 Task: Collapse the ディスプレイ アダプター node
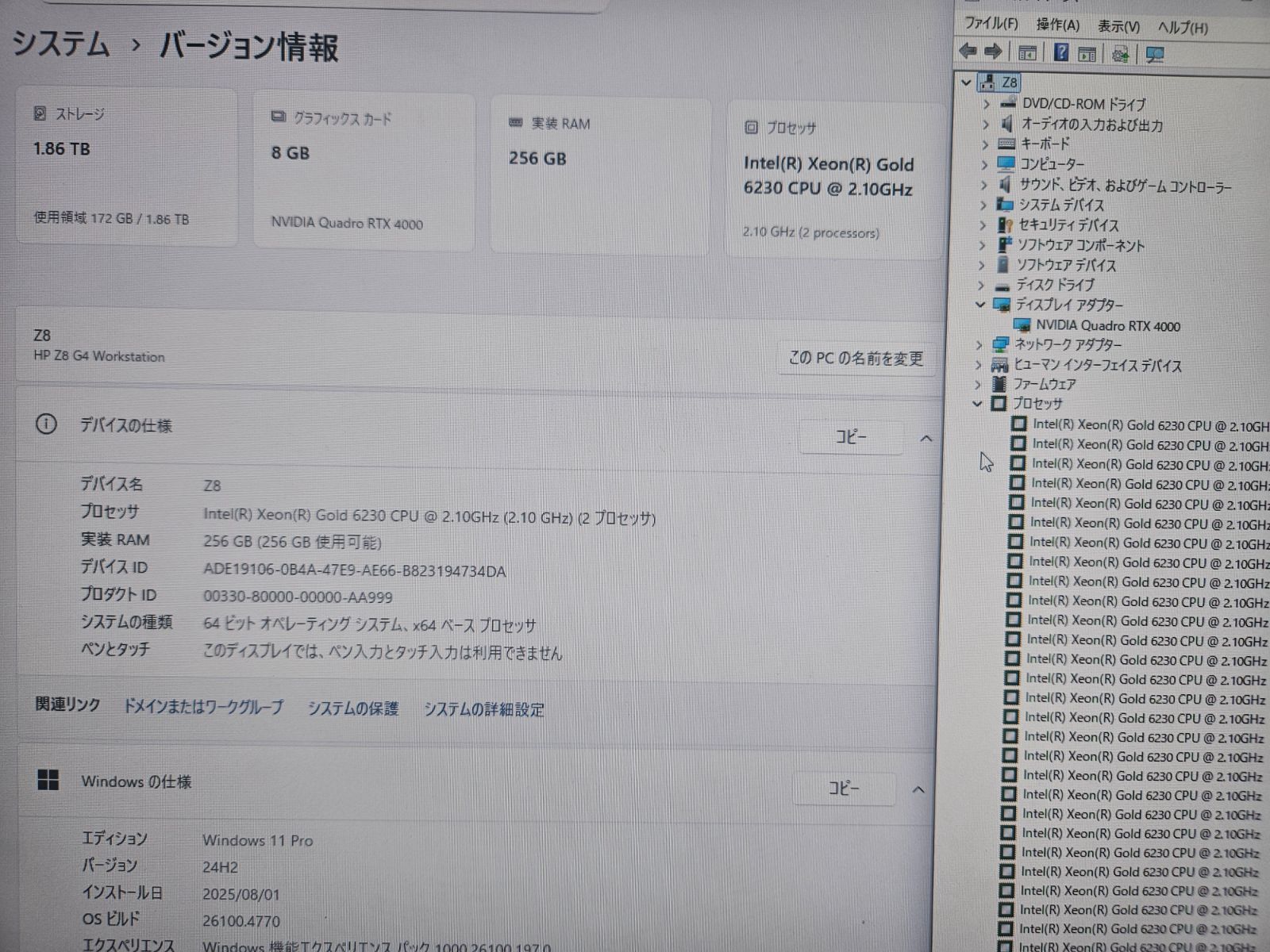[x=980, y=305]
